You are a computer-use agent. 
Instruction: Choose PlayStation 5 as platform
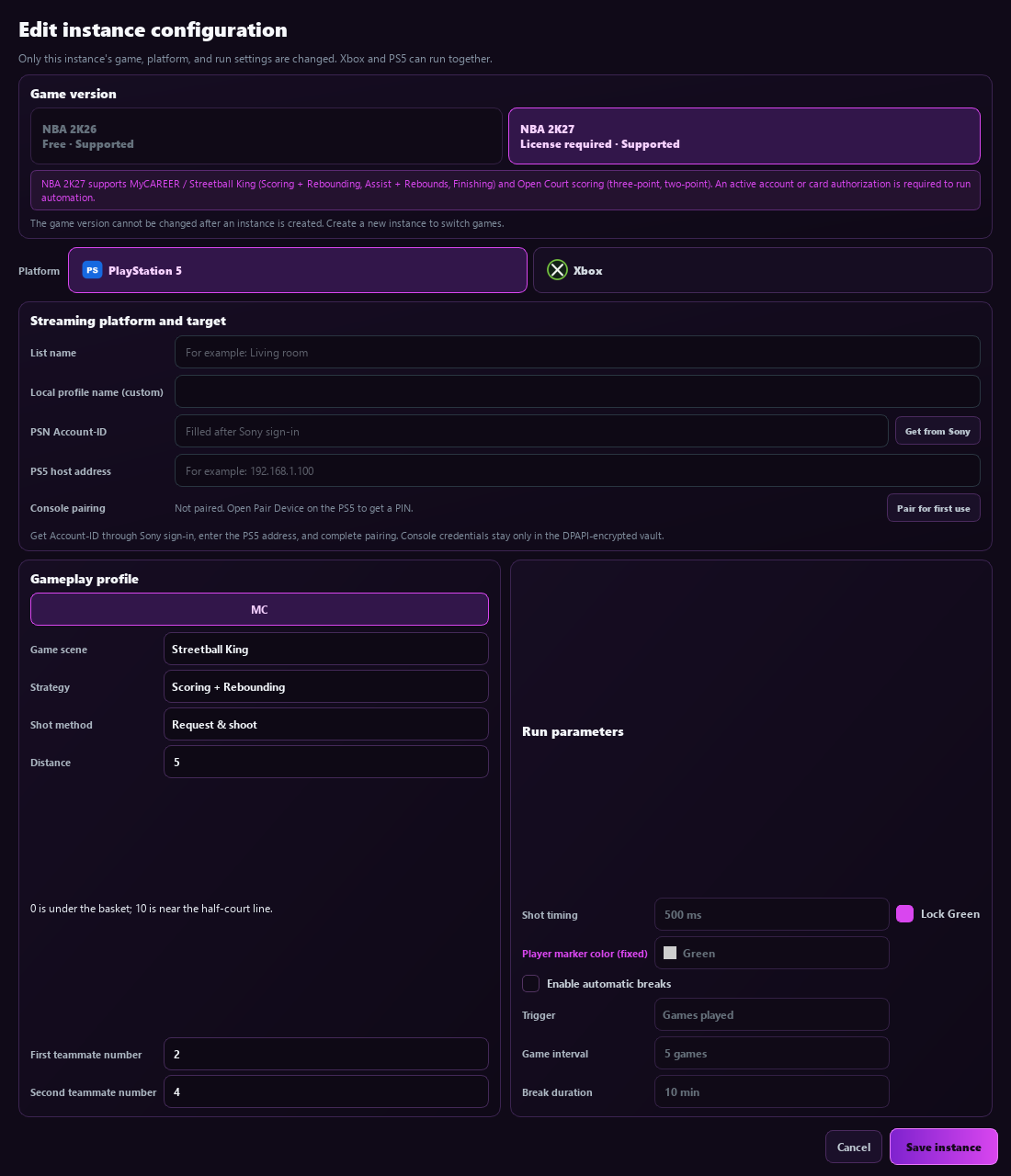[x=298, y=270]
